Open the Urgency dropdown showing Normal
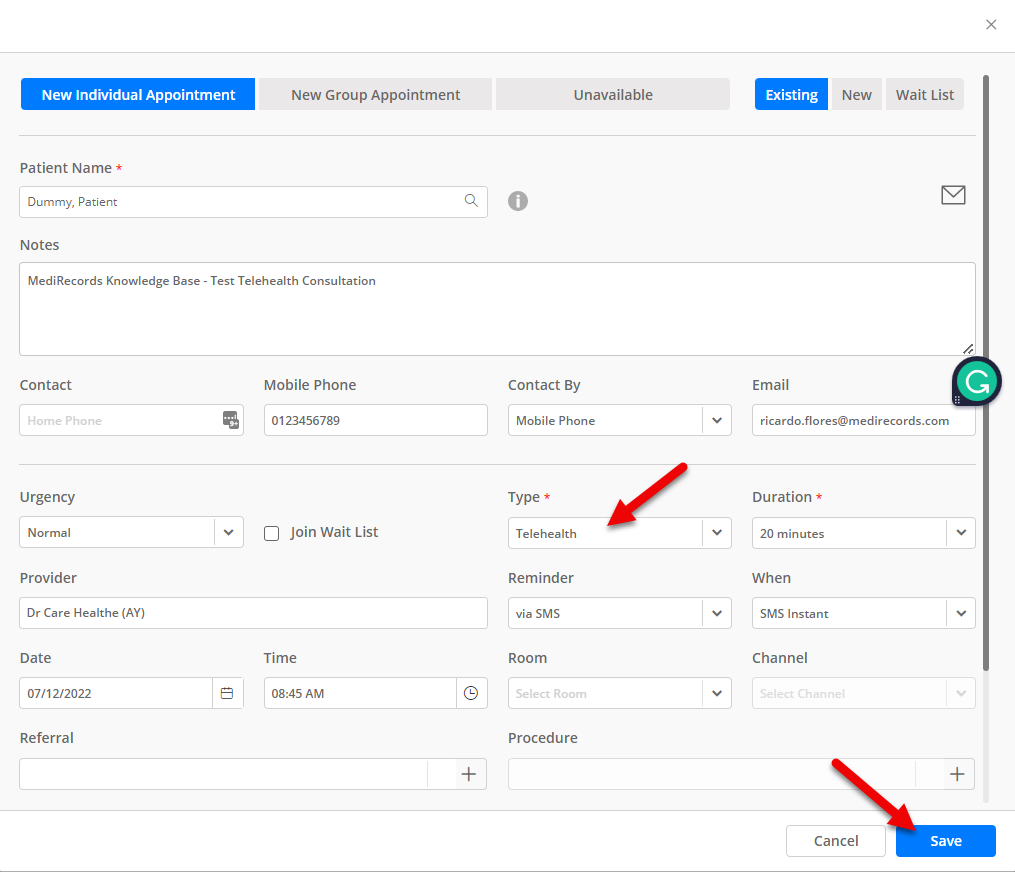 tap(131, 532)
